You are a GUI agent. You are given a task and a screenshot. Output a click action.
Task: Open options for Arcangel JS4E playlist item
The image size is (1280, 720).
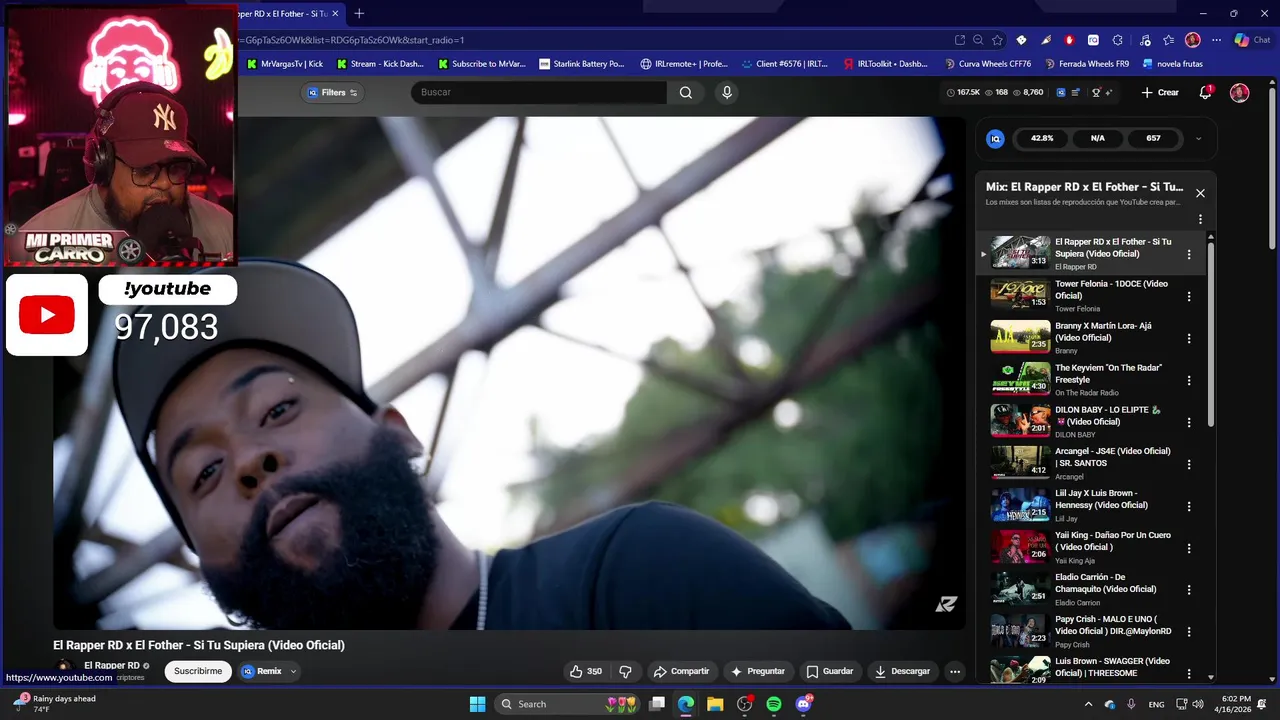(x=1189, y=464)
